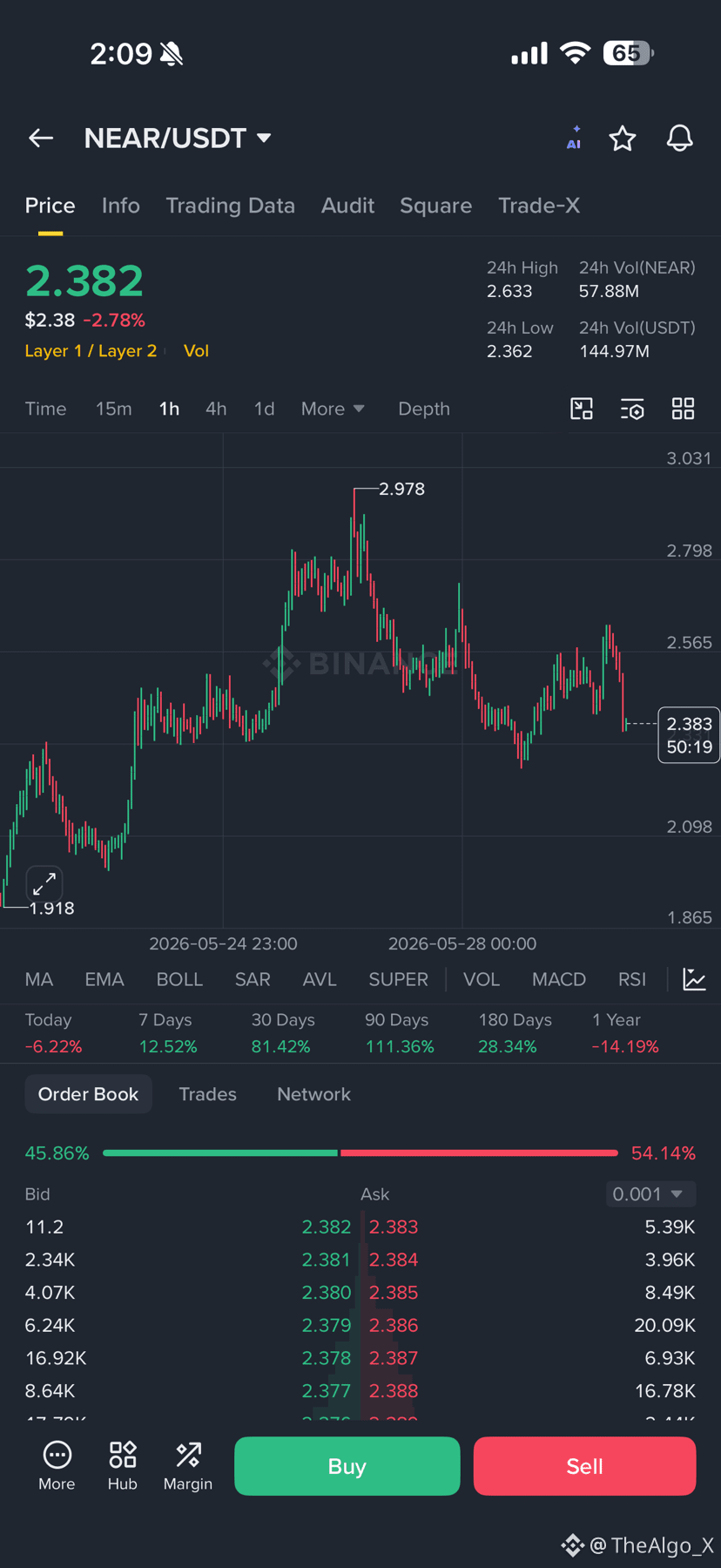Toggle the RSI sub-indicator
Image resolution: width=721 pixels, height=1568 pixels.
click(632, 979)
